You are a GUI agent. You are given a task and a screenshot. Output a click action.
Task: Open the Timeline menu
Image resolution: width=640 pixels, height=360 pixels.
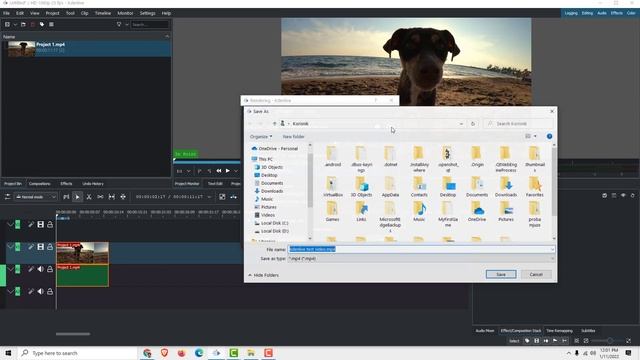click(x=103, y=13)
